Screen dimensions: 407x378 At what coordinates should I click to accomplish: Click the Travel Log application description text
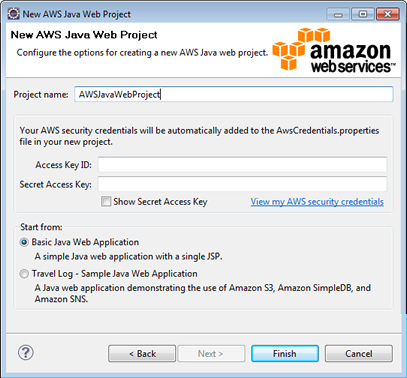pyautogui.click(x=203, y=293)
